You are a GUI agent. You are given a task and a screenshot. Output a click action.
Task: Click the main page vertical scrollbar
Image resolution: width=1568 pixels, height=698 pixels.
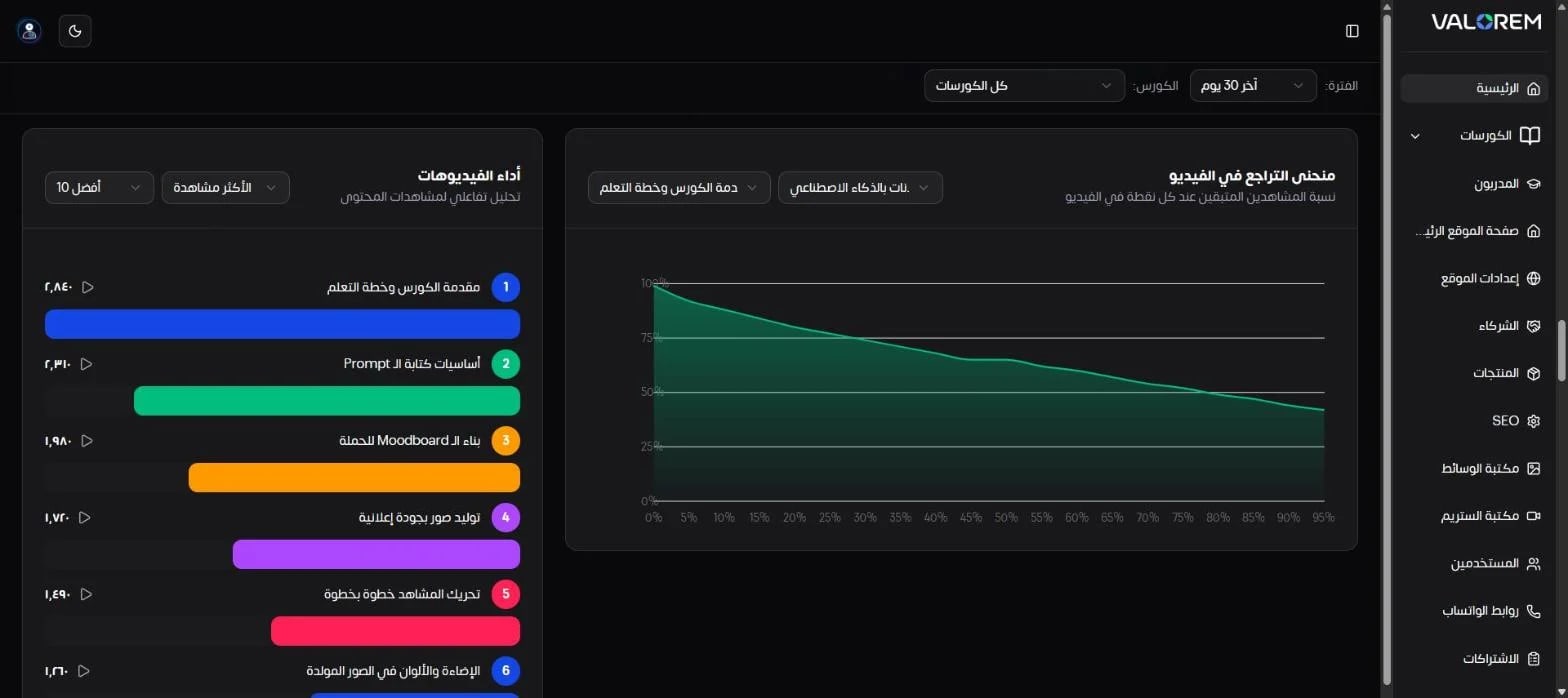click(1386, 349)
